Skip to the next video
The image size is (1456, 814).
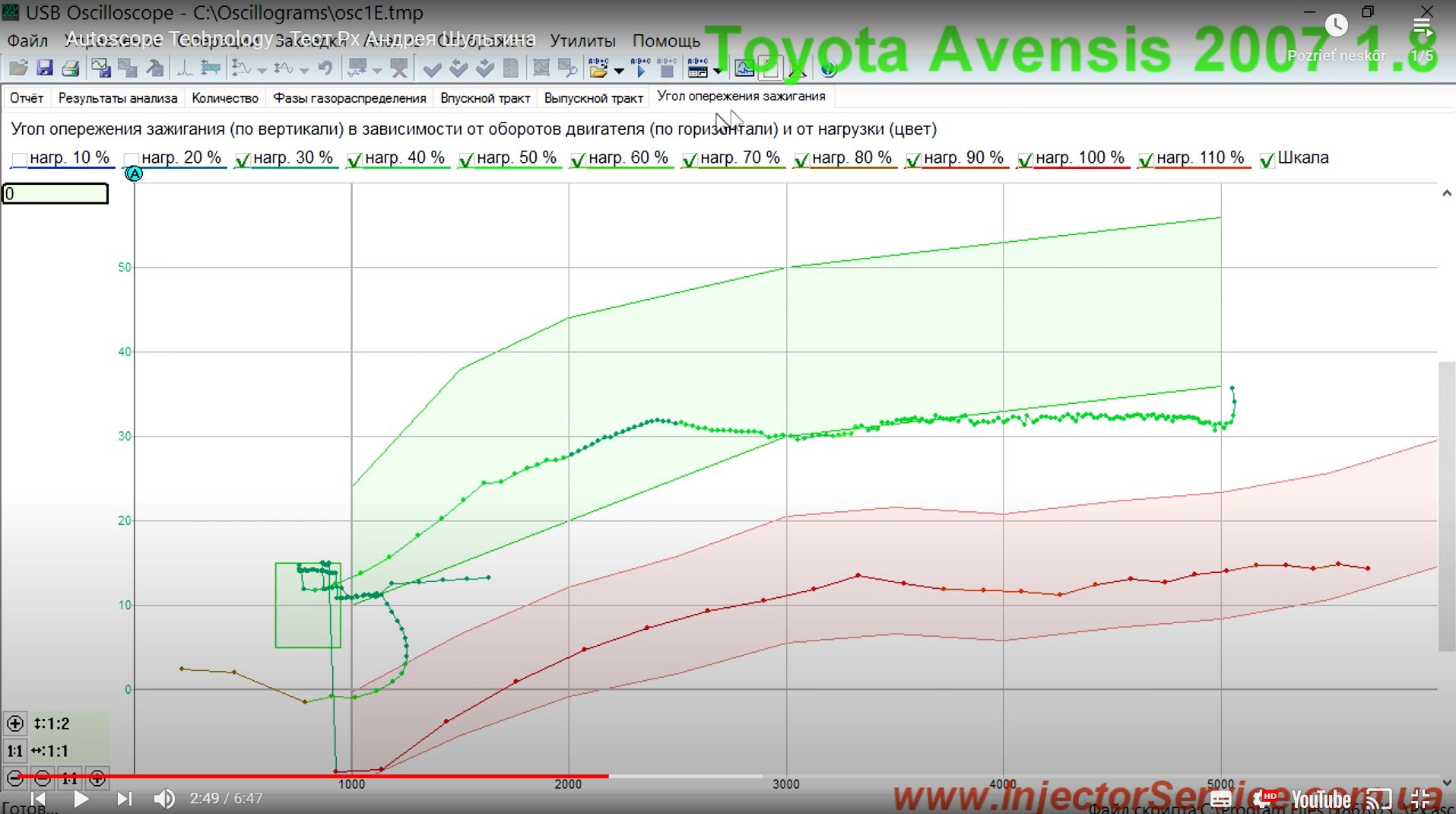(125, 799)
